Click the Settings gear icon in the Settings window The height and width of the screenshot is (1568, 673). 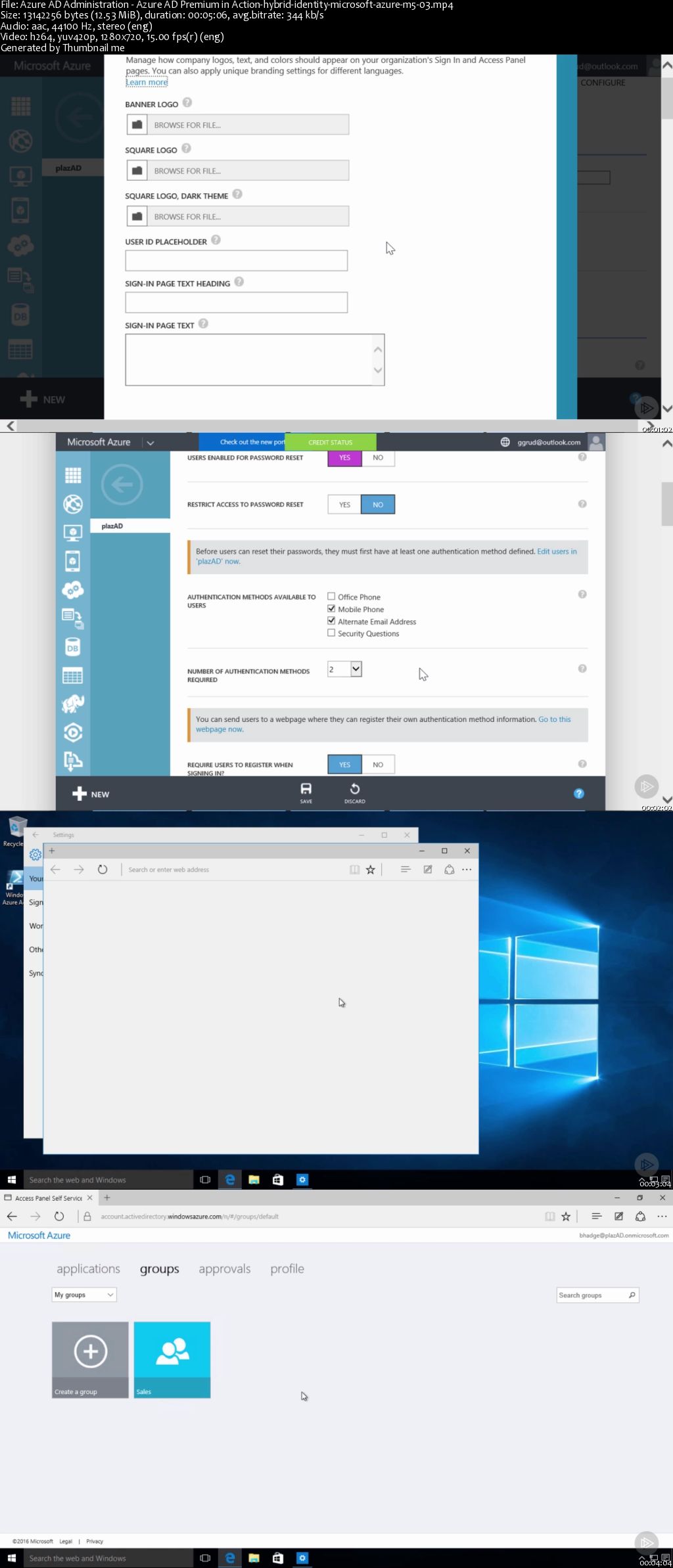pos(35,855)
